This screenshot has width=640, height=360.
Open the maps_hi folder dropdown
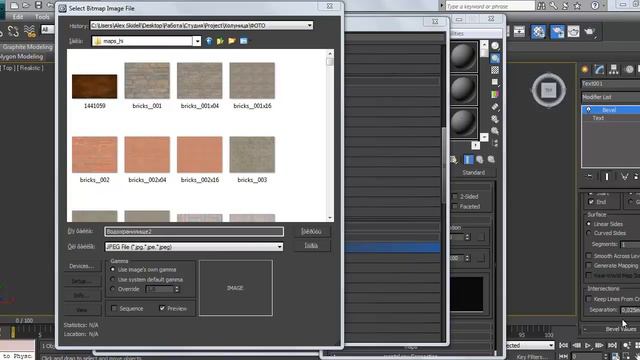point(197,41)
